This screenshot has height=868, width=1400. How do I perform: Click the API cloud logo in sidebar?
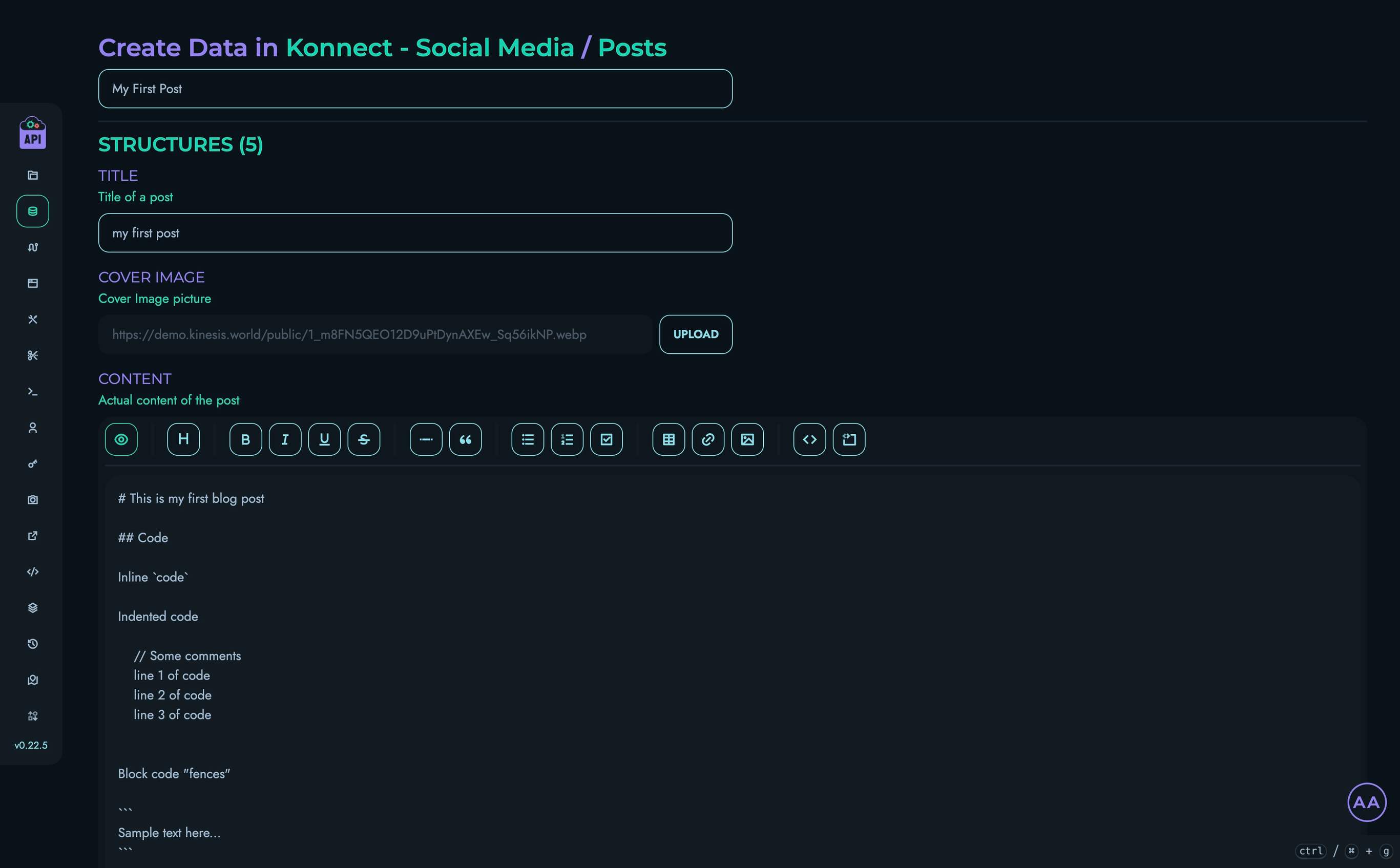[x=33, y=133]
